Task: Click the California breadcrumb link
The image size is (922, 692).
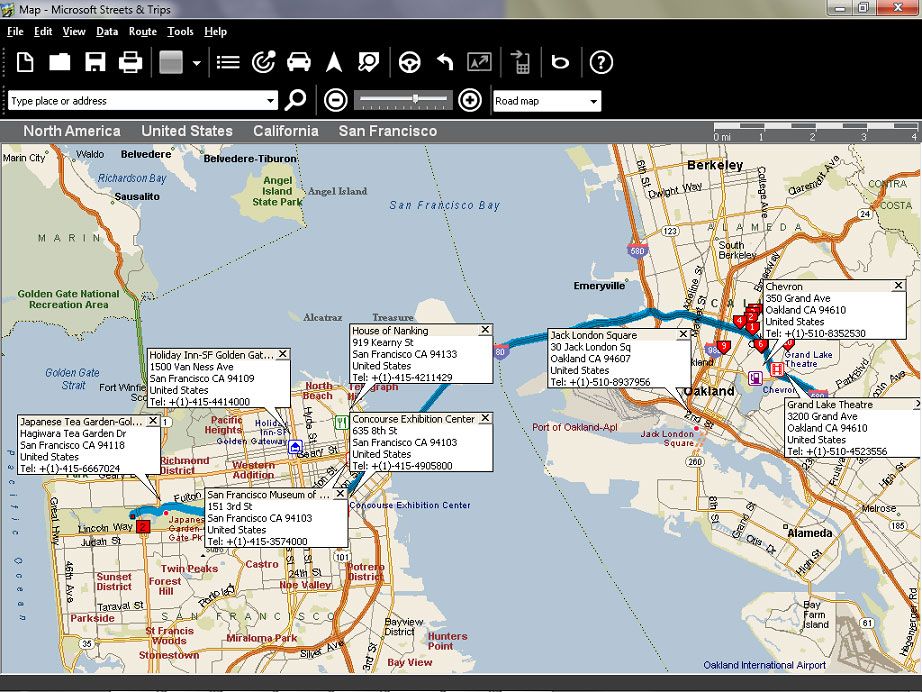Action: coord(285,131)
